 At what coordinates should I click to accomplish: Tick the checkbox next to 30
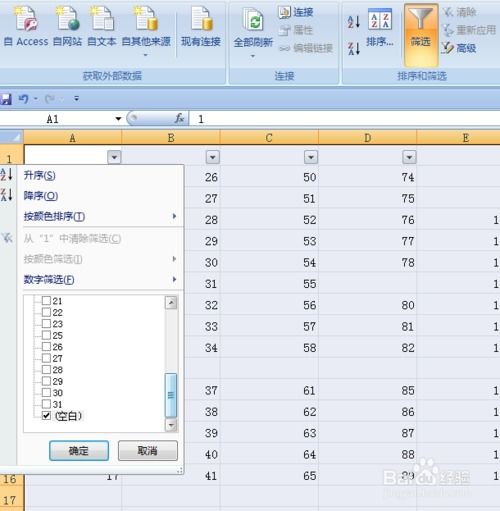46,392
